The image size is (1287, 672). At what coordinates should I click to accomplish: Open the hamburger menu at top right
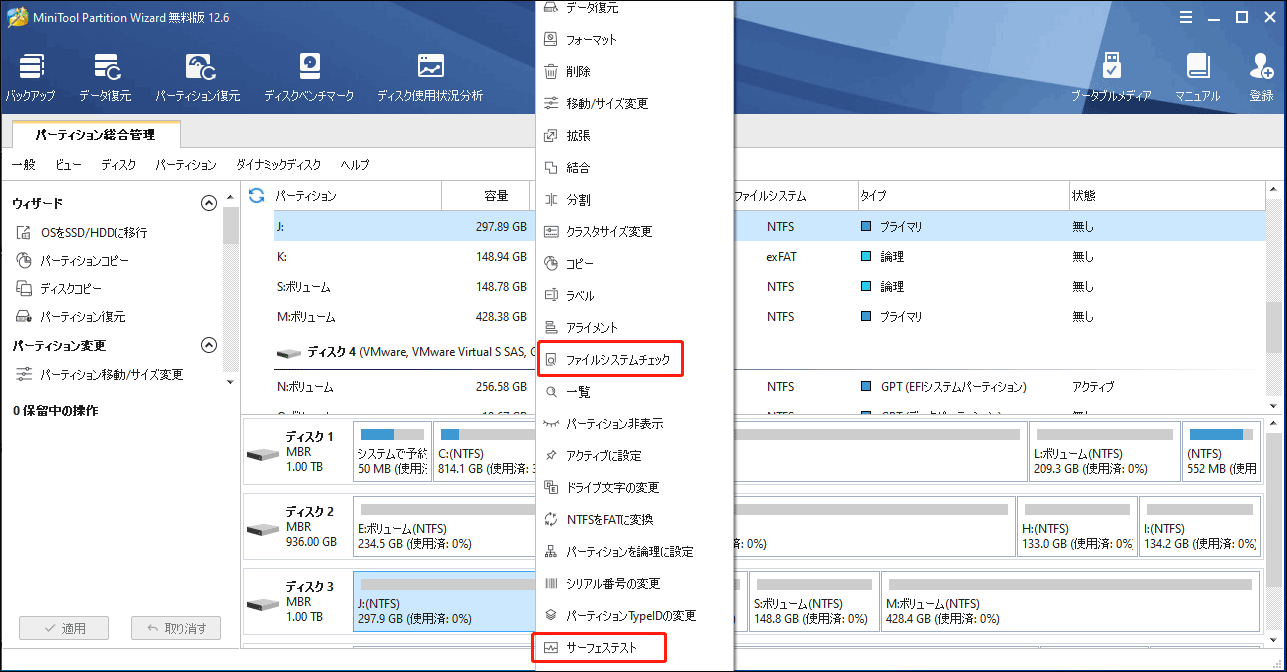(x=1186, y=16)
